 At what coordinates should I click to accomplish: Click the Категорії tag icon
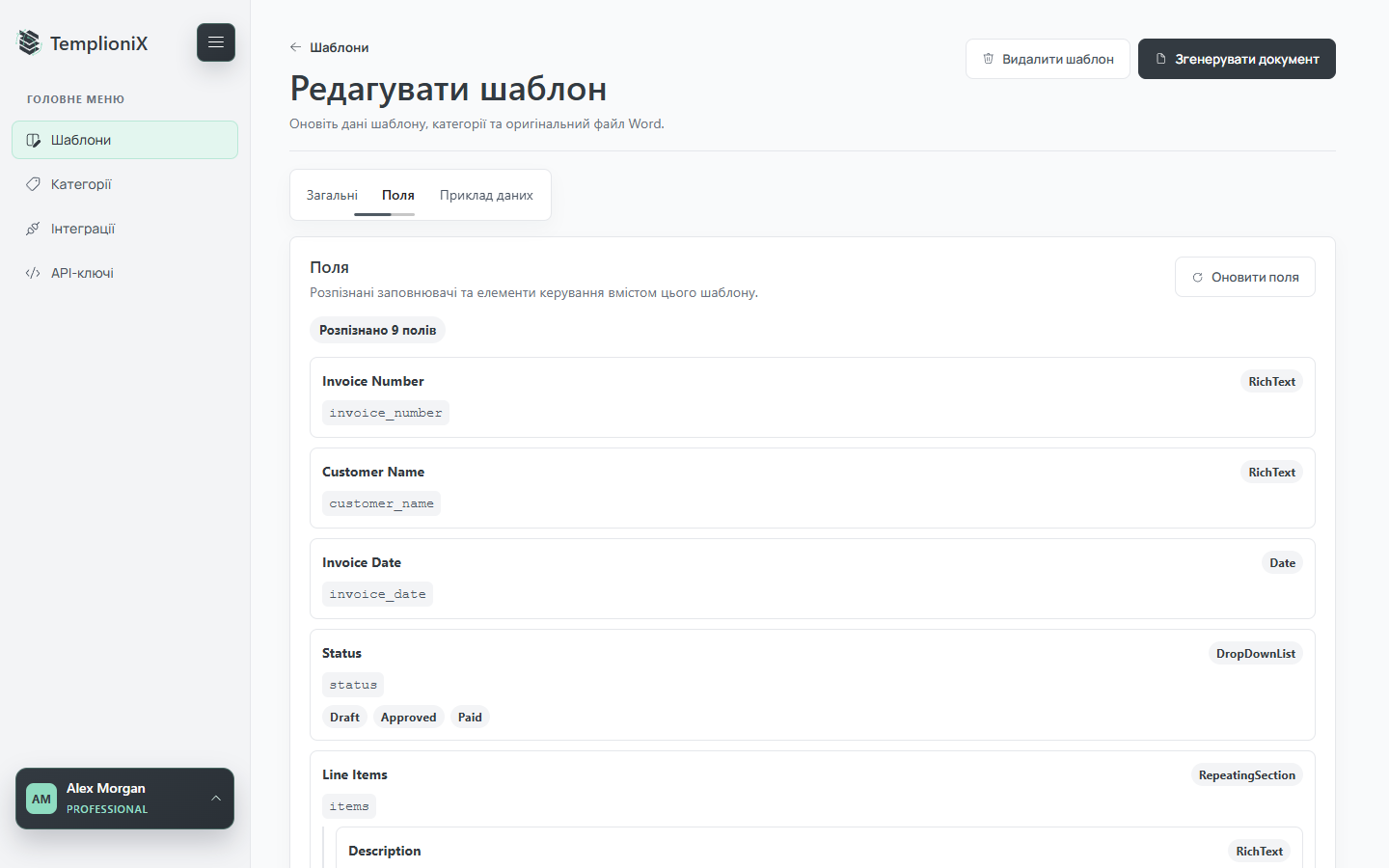coord(33,184)
